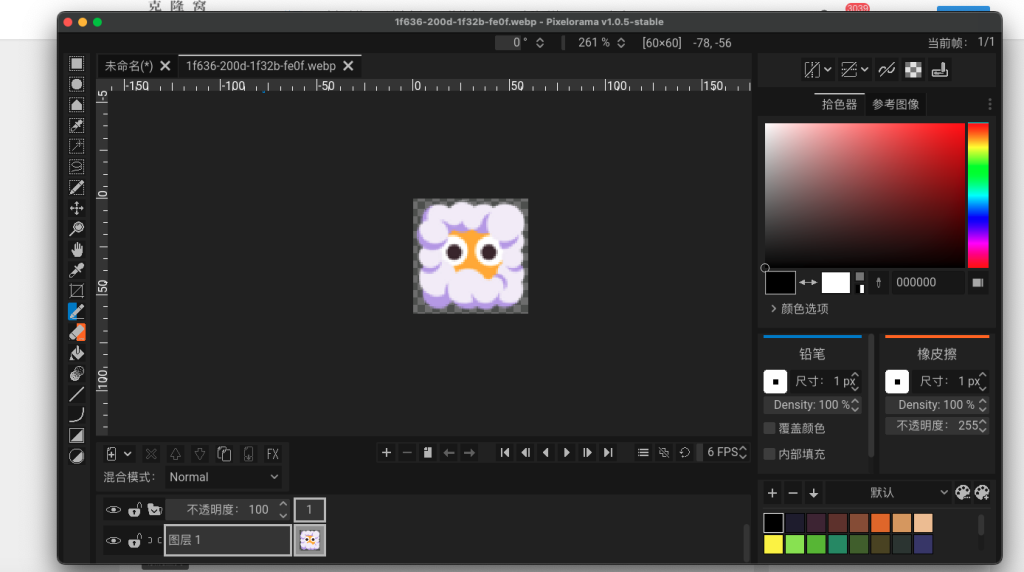Select the polygon selection tool
This screenshot has height=572, width=1024.
click(76, 105)
